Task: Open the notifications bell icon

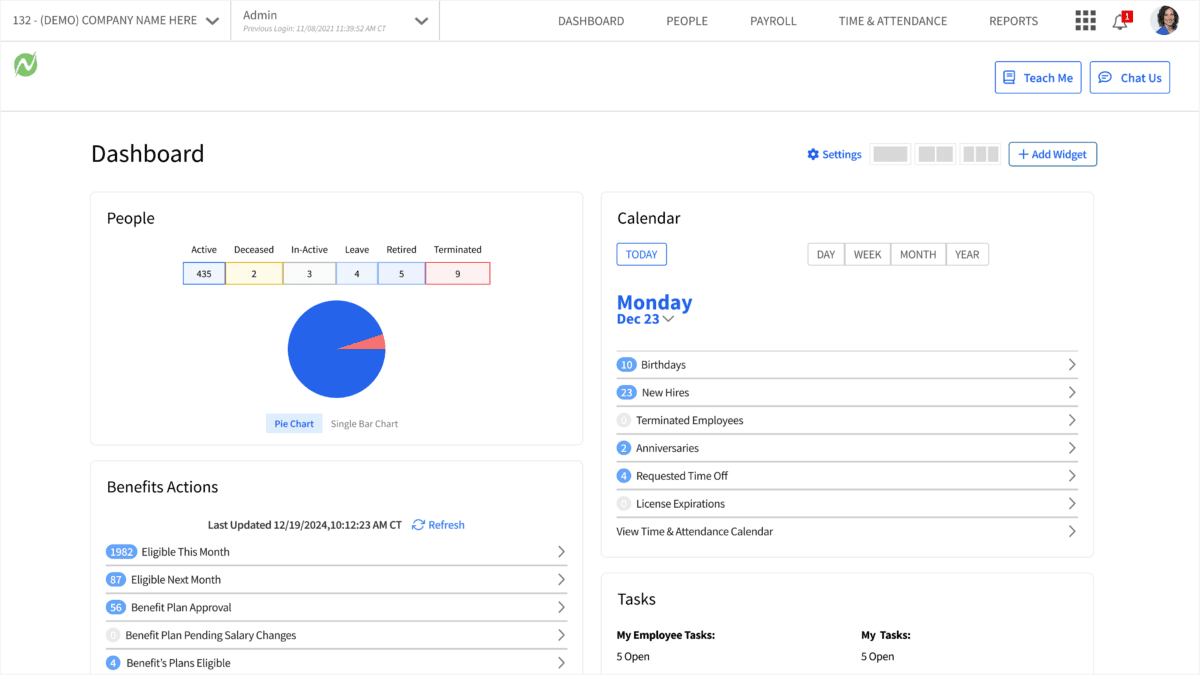Action: tap(1120, 21)
